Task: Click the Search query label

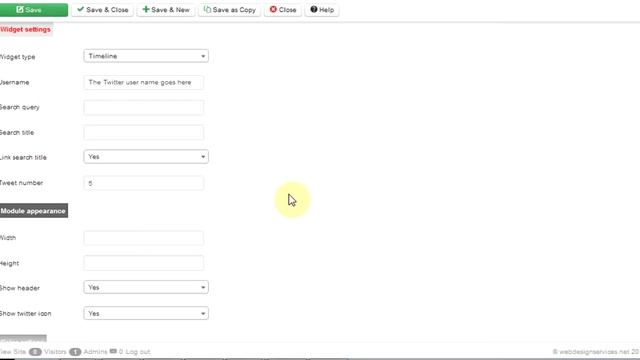Action: tap(20, 108)
